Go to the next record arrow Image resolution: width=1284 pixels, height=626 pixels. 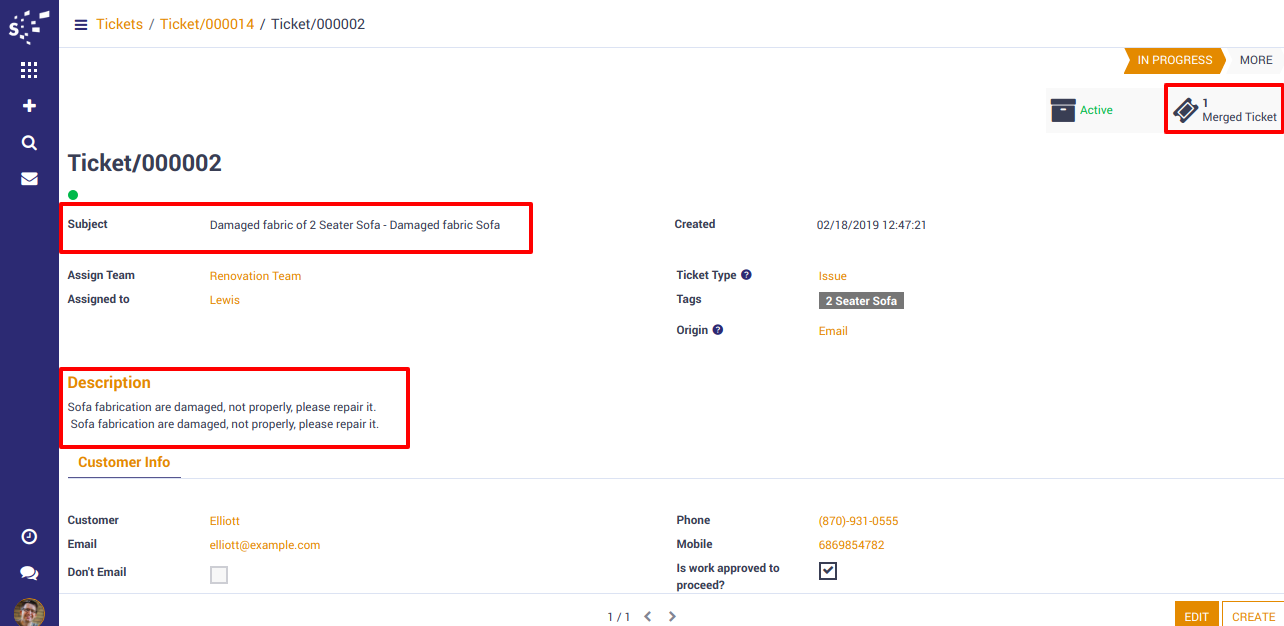pyautogui.click(x=672, y=617)
